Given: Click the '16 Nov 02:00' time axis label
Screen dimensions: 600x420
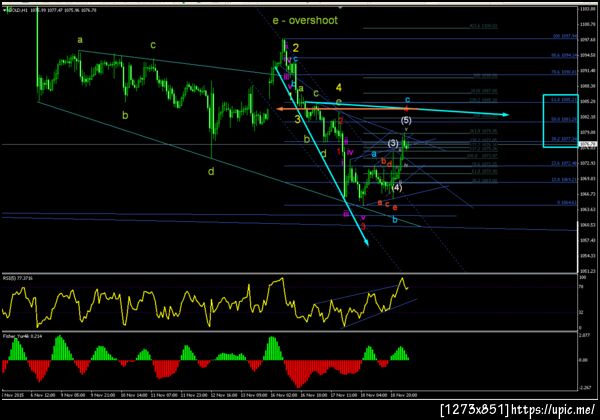Looking at the screenshot, I should tap(284, 395).
